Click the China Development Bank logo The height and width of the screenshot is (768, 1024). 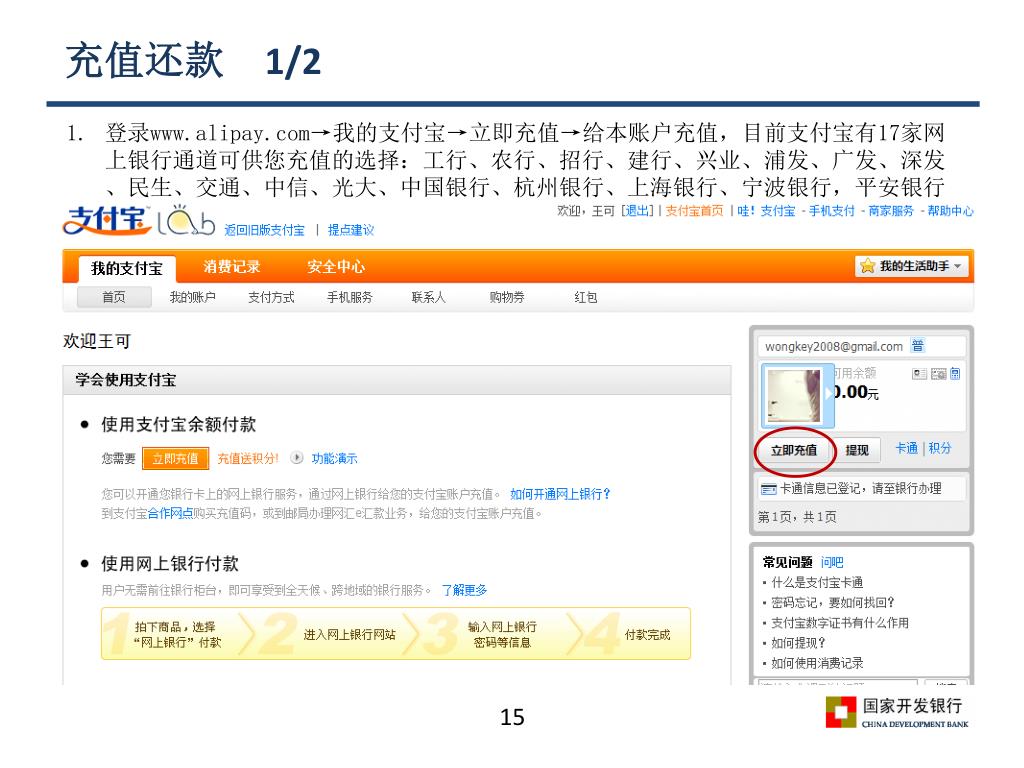click(897, 712)
